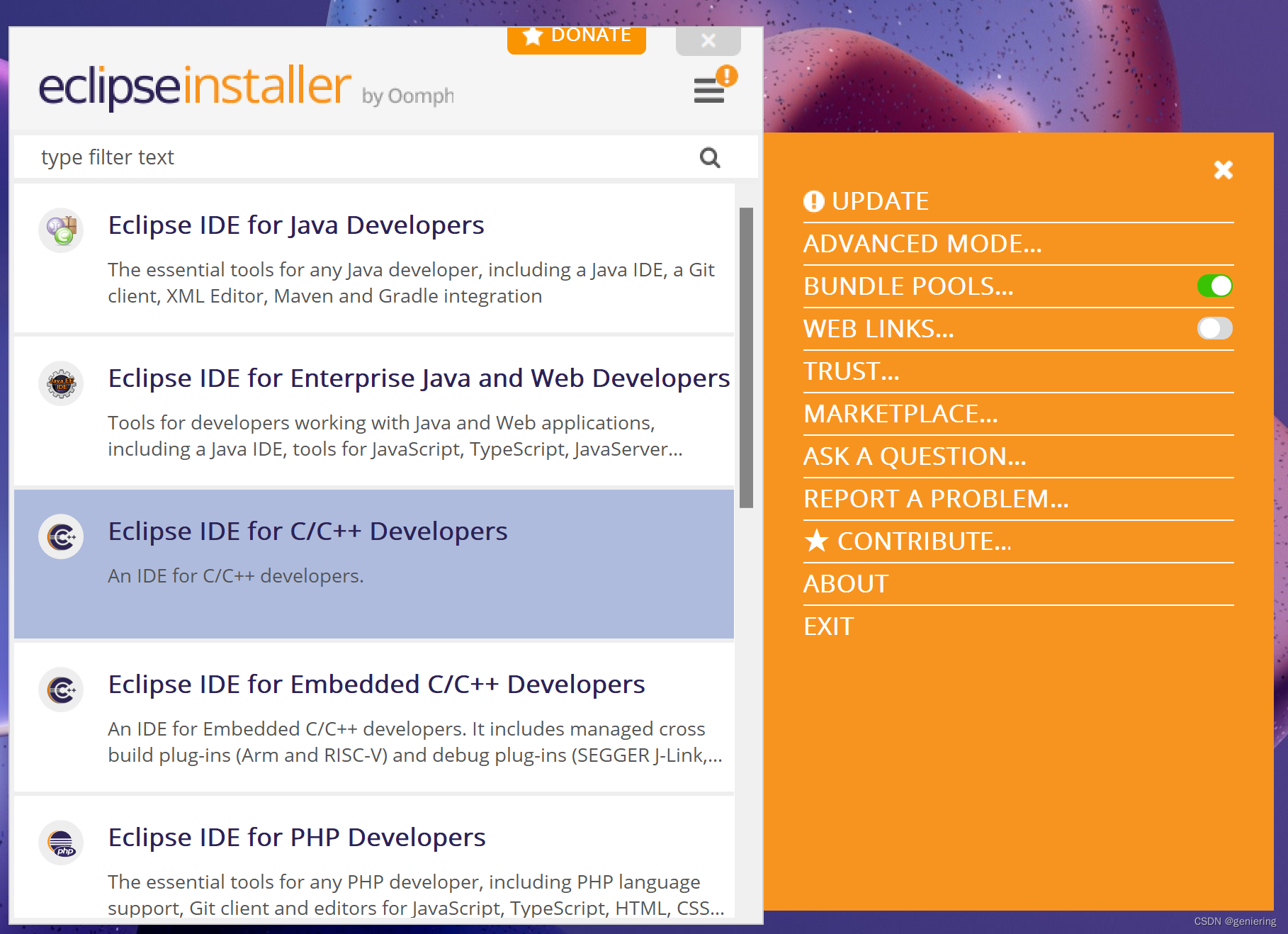The image size is (1288, 934).
Task: Open TRUST... menu entry
Action: click(852, 371)
